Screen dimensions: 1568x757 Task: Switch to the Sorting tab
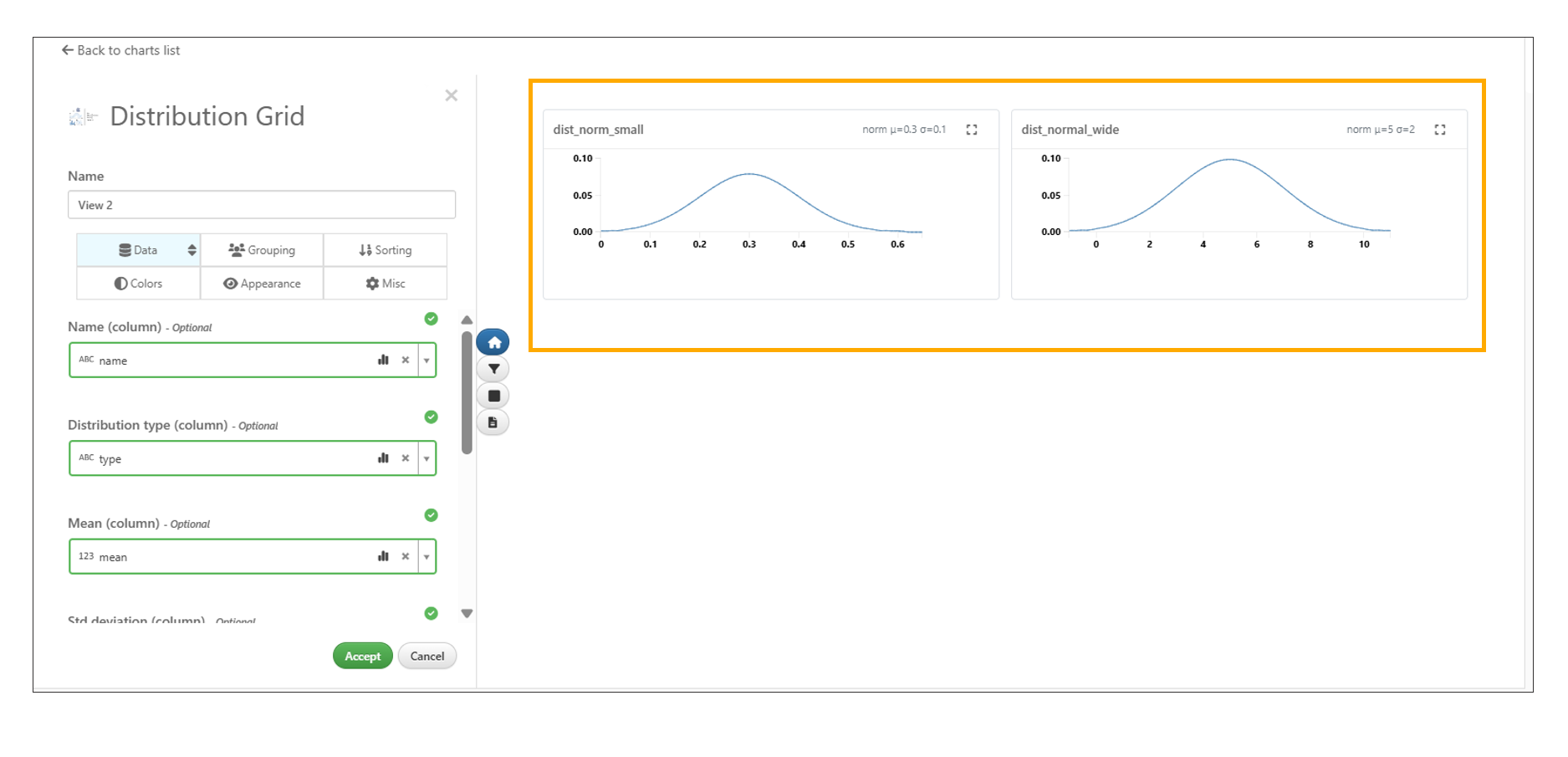point(385,250)
